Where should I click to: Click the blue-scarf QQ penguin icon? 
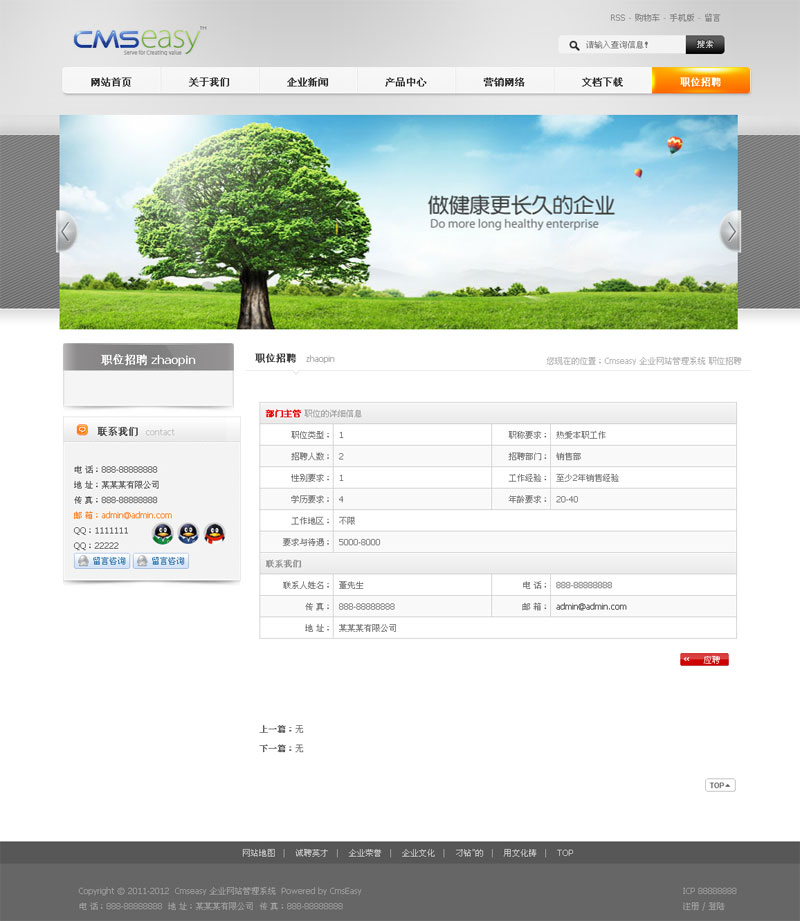188,533
